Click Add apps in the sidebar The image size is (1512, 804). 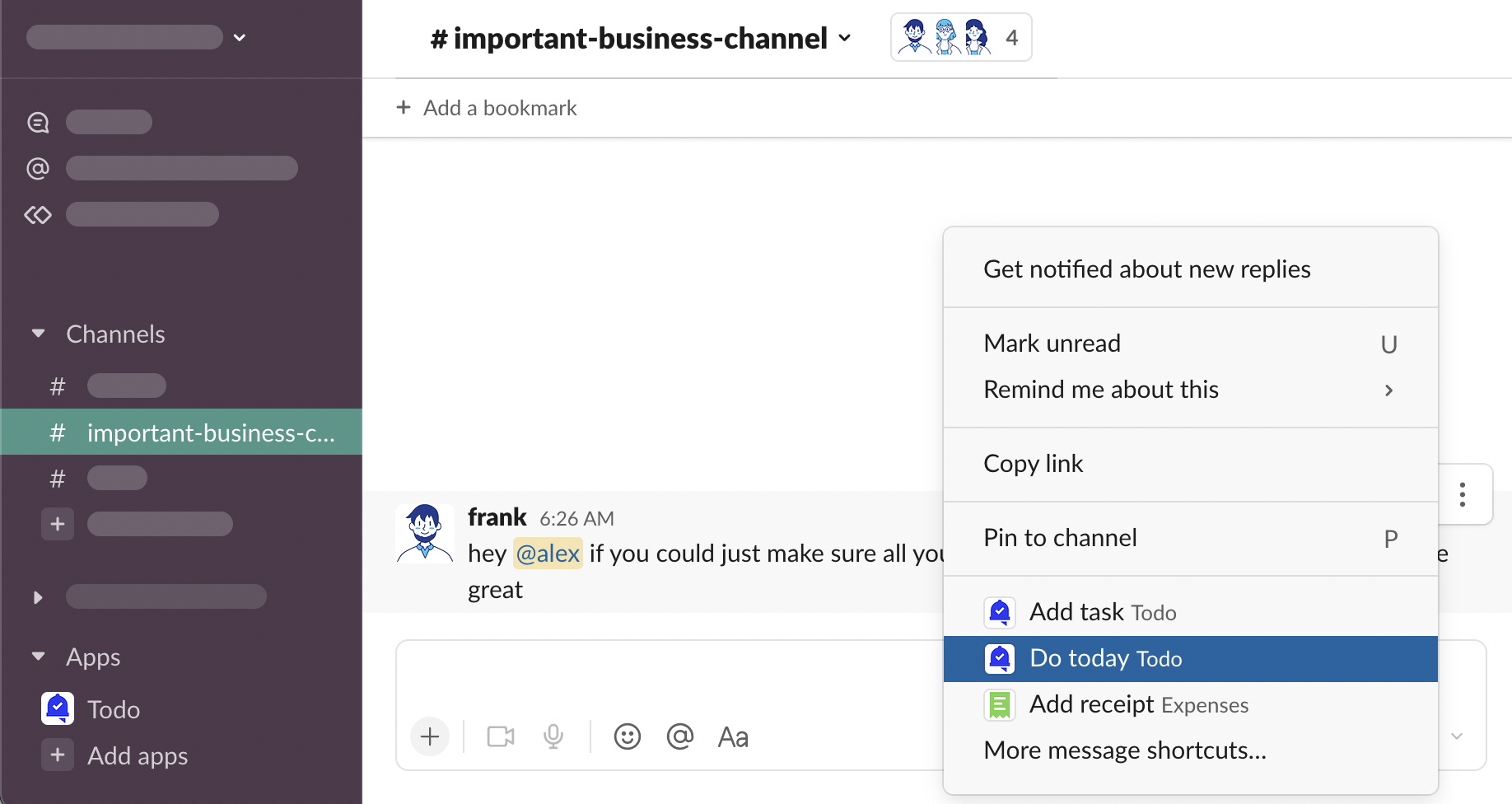point(137,755)
